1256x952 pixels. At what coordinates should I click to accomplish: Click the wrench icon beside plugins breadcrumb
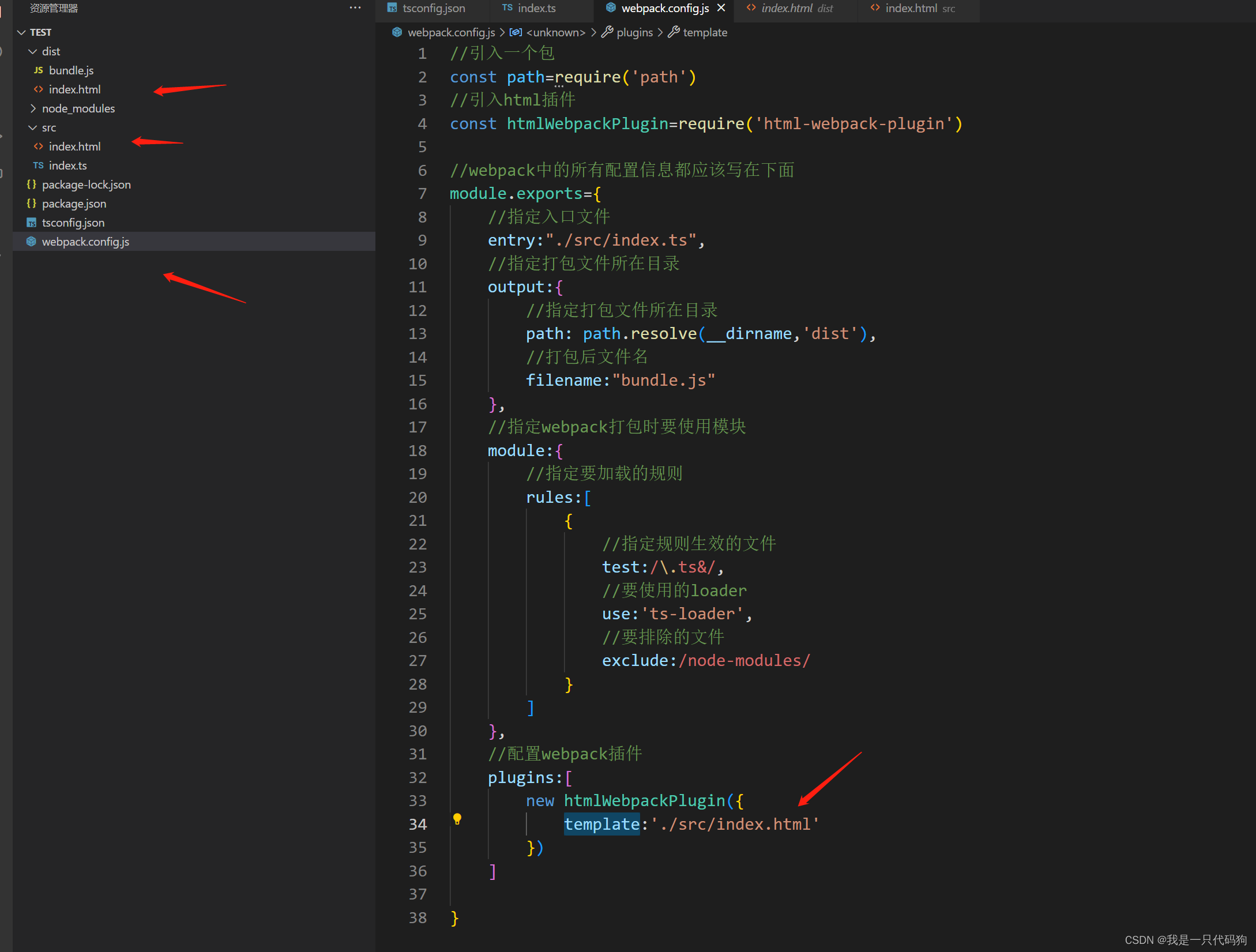(607, 32)
